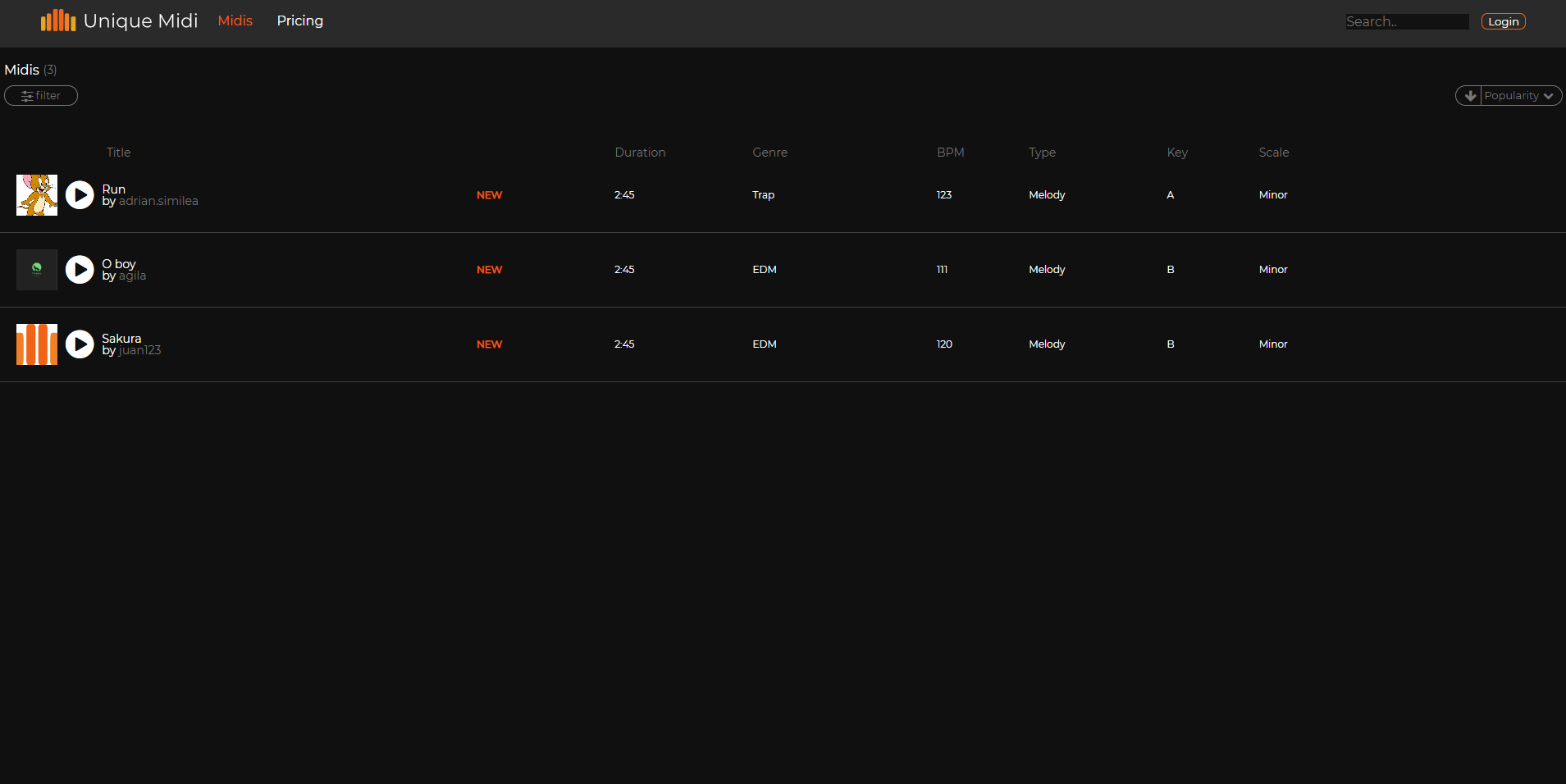
Task: Click key B in O boy row
Action: tap(1171, 270)
